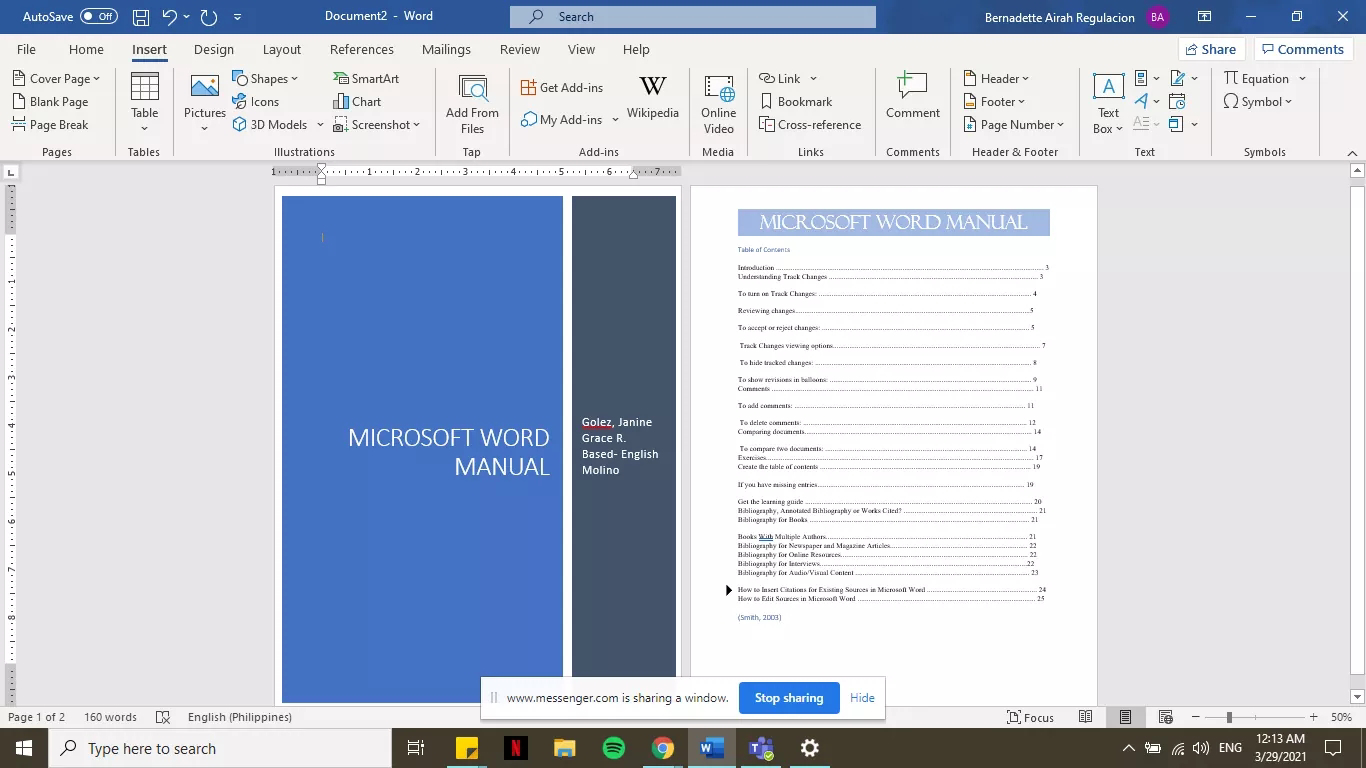Insert a Cross-reference
This screenshot has height=768, width=1366.
[810, 124]
